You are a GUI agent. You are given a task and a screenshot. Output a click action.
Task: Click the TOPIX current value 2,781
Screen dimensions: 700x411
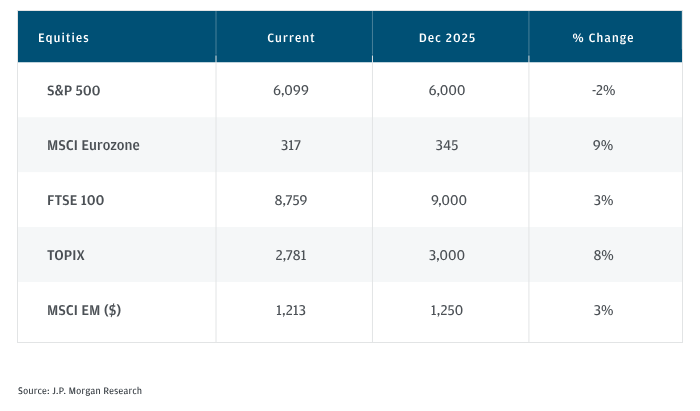291,255
